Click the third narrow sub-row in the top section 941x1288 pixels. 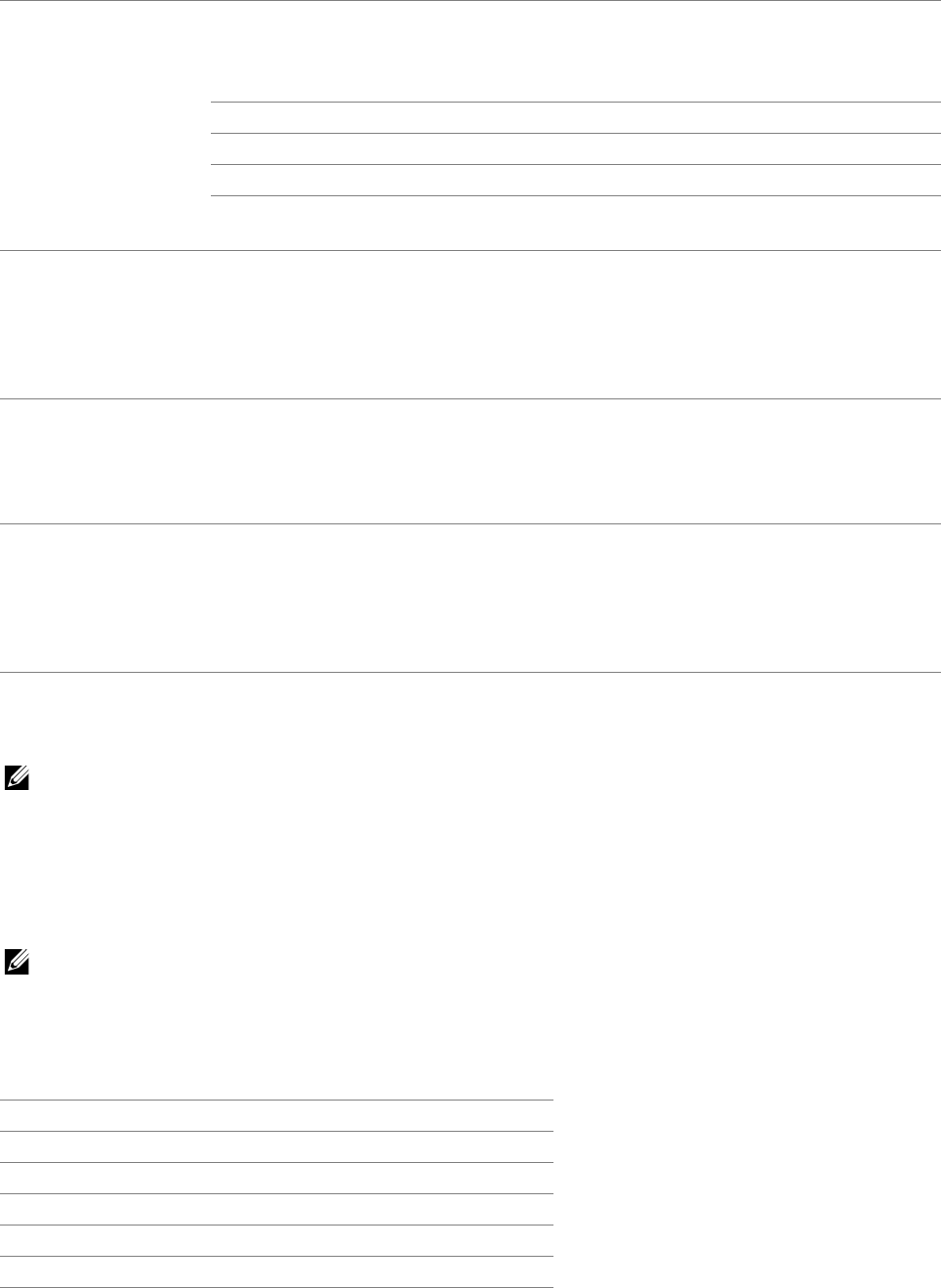pyautogui.click(x=575, y=181)
